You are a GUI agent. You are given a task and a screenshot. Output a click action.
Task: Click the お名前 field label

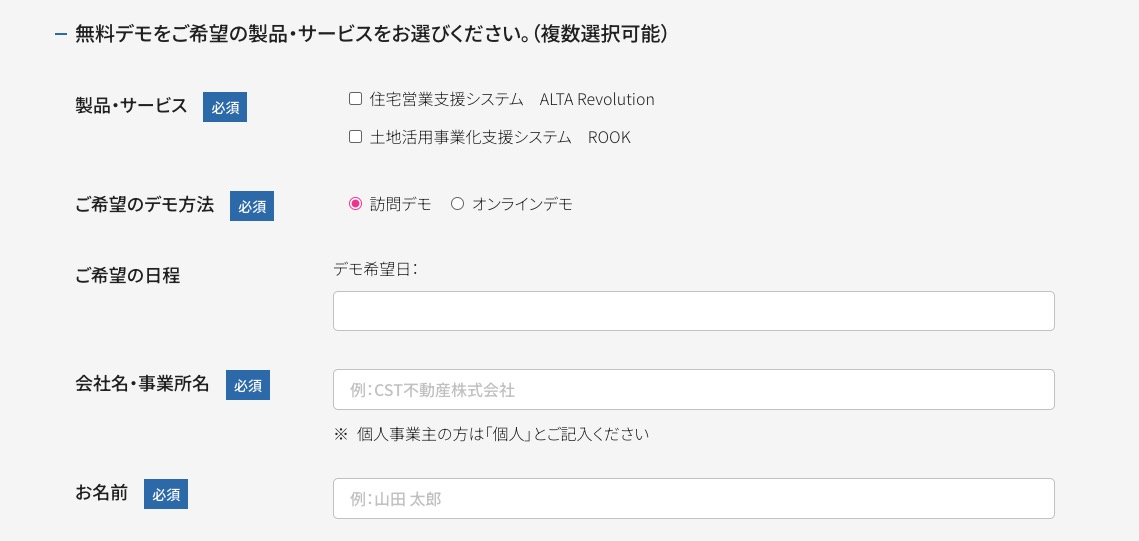click(x=101, y=493)
